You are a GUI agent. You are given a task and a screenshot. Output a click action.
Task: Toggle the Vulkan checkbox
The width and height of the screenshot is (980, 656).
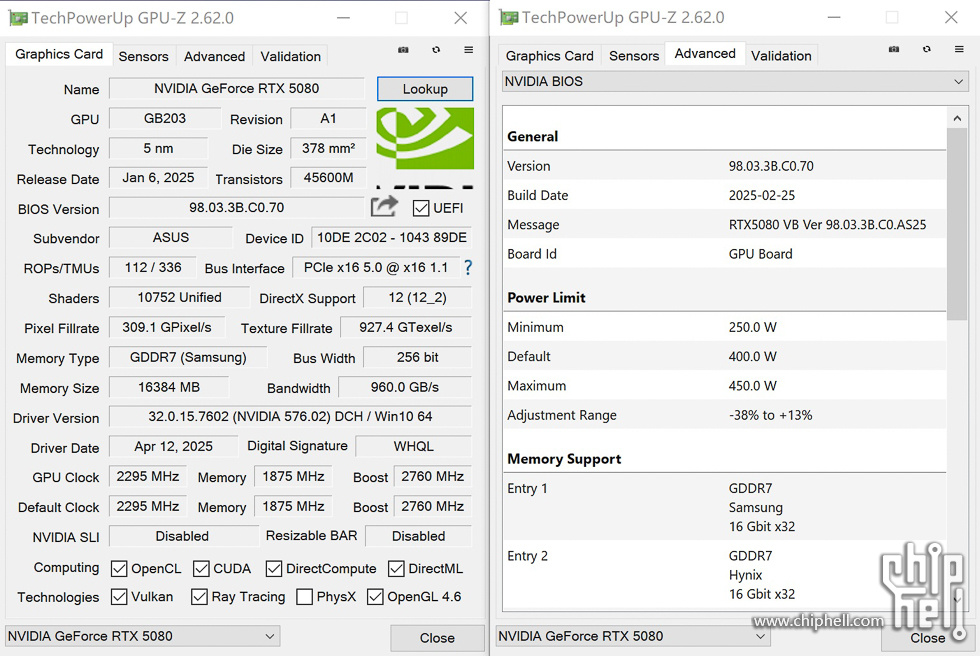119,597
